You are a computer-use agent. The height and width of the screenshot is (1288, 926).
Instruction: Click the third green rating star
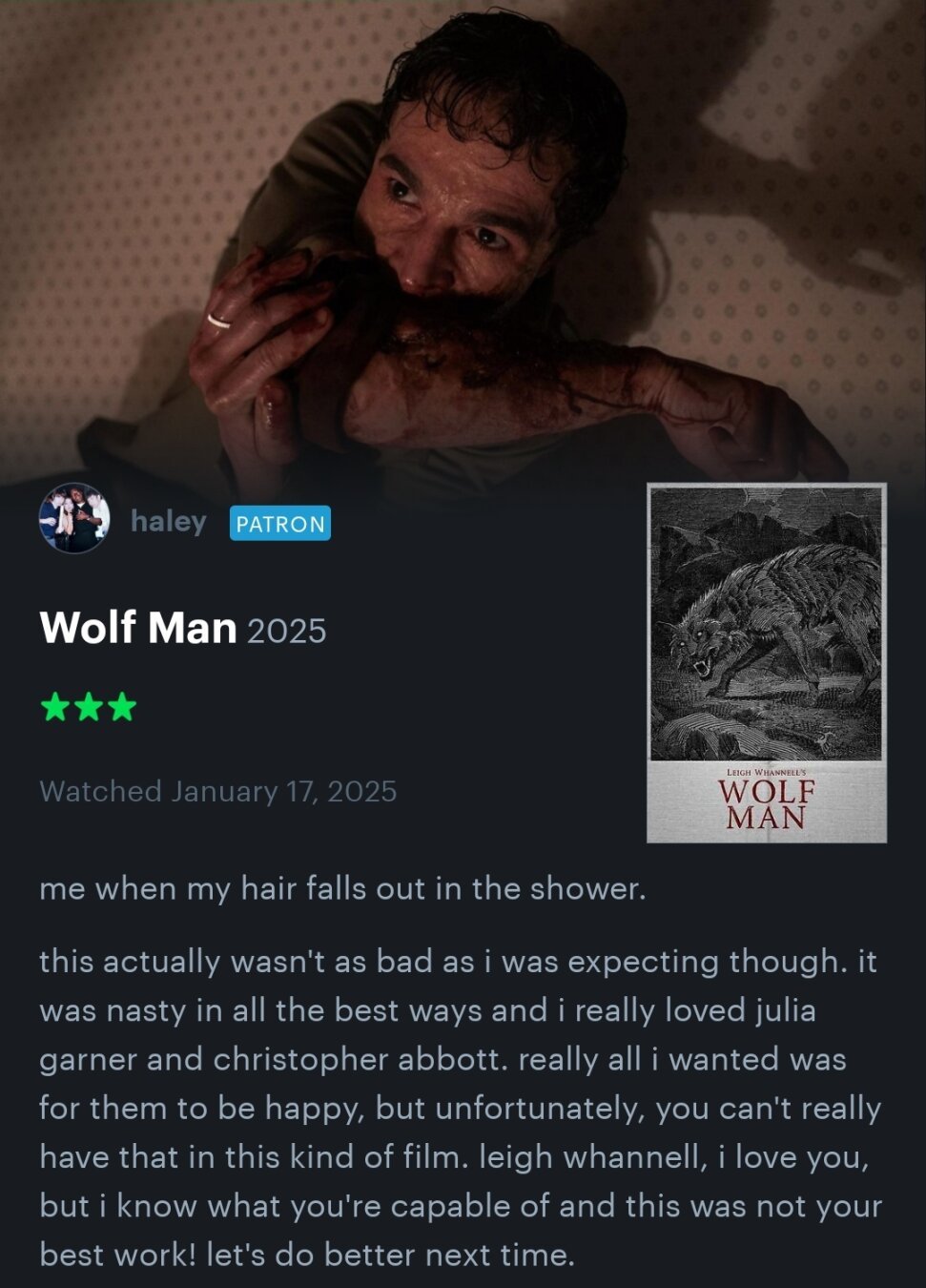tap(122, 708)
